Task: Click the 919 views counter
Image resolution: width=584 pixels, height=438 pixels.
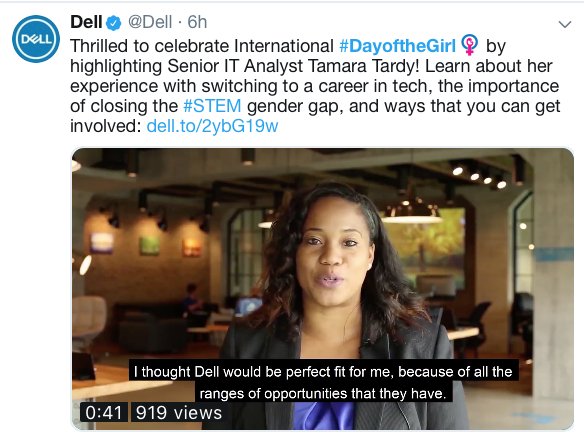Action: (178, 413)
